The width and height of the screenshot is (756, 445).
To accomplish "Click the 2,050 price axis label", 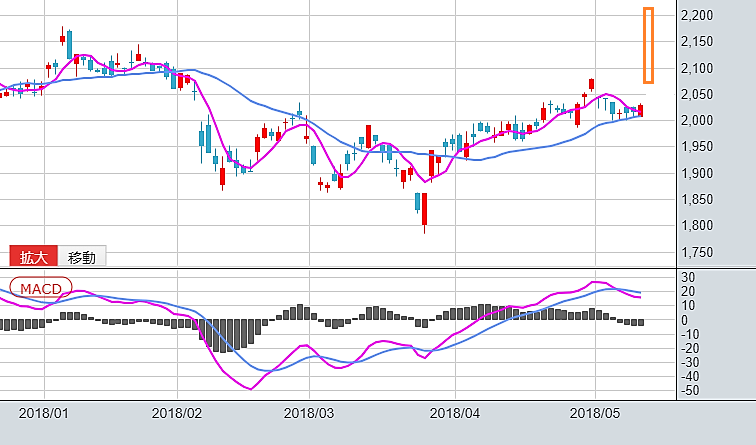I will (697, 94).
